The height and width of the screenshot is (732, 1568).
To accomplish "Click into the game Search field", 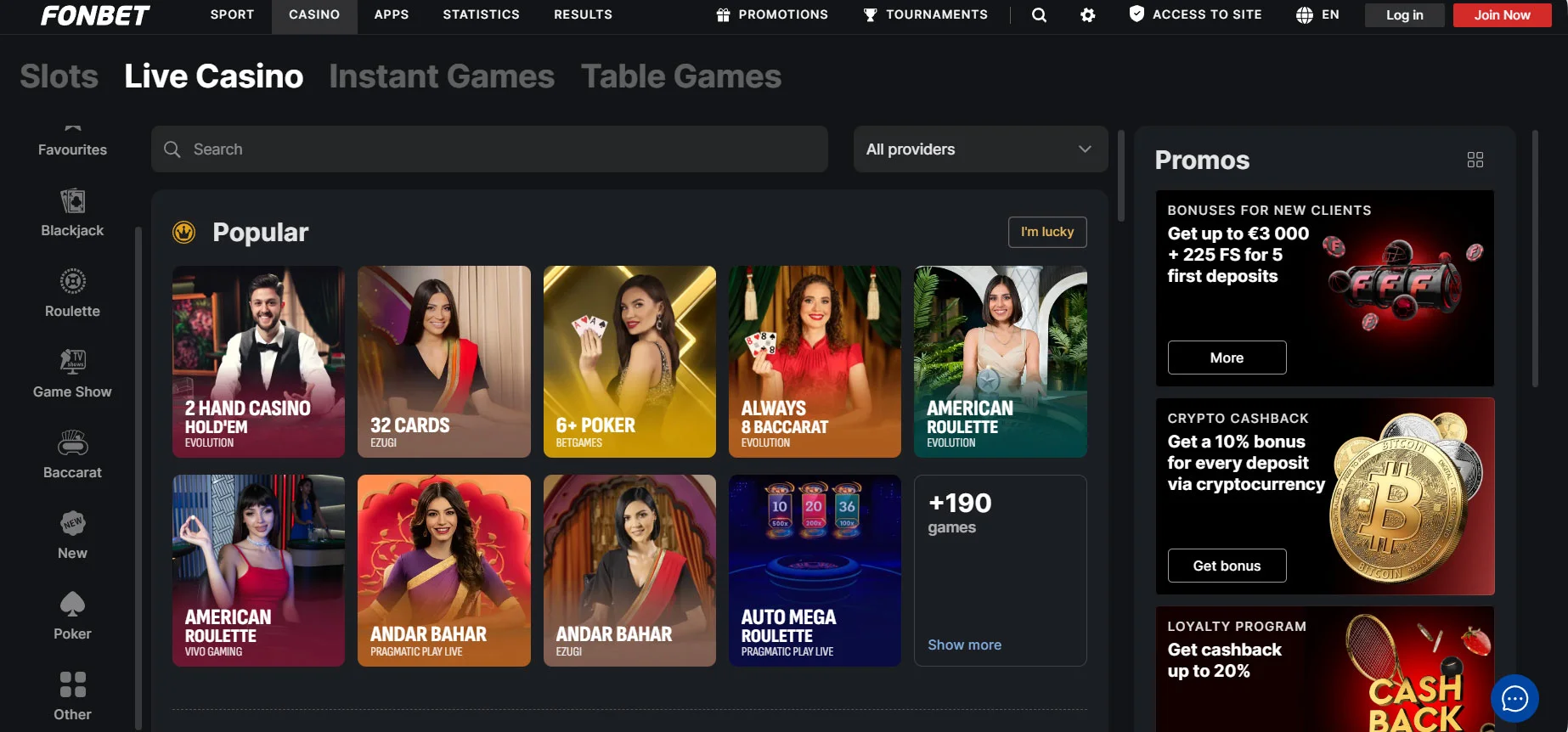I will (x=489, y=149).
